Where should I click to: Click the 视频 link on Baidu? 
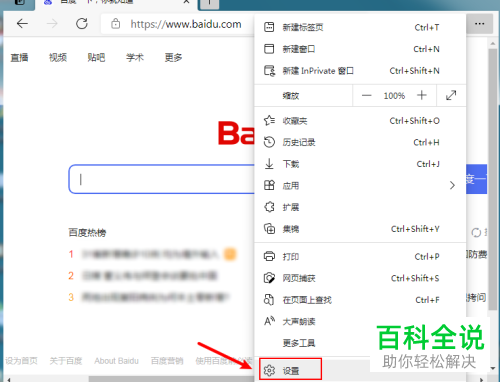pyautogui.click(x=58, y=57)
